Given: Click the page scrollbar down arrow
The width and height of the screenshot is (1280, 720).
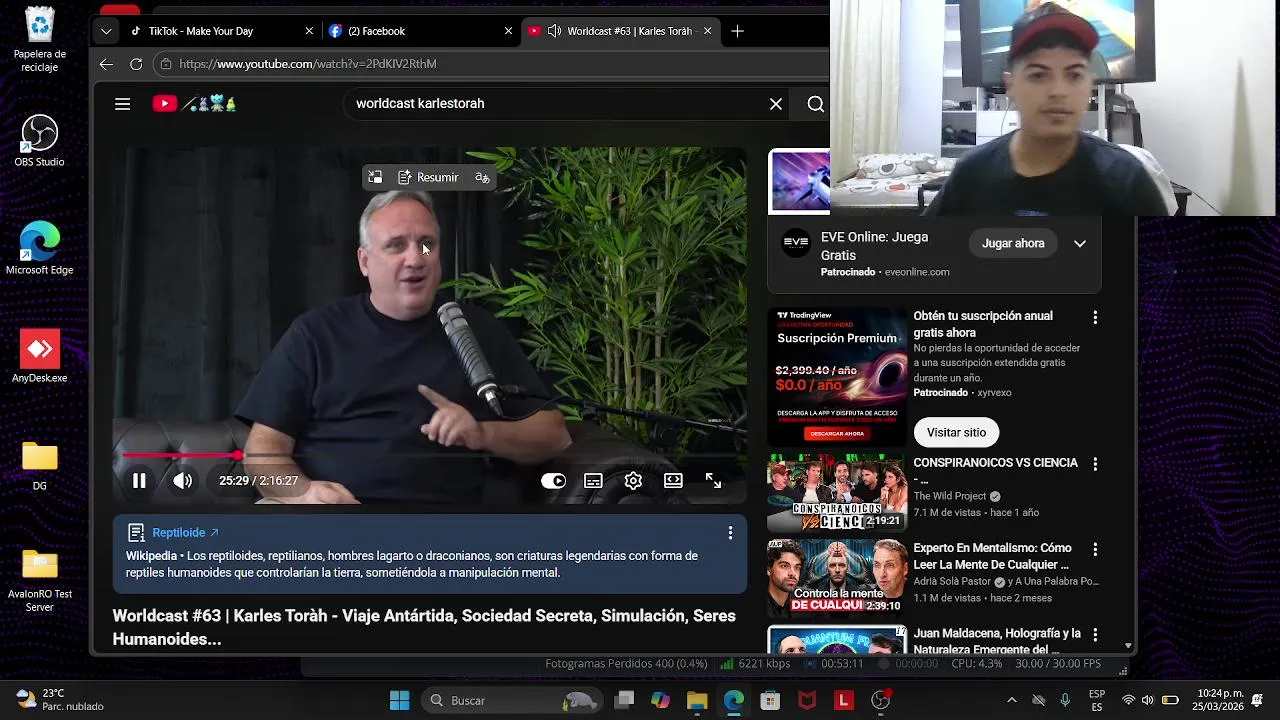Looking at the screenshot, I should coord(1128,647).
